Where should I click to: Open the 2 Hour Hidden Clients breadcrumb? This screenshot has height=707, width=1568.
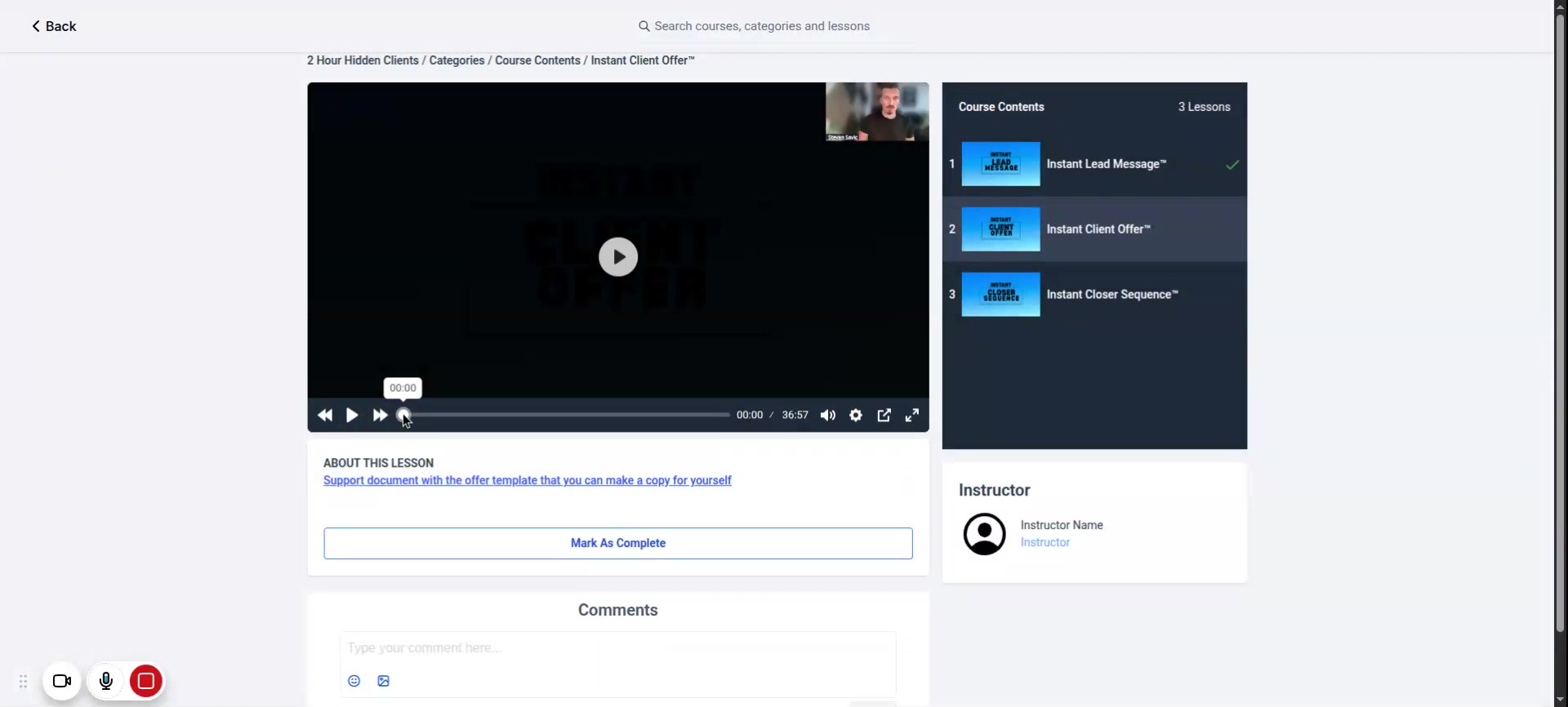[x=363, y=60]
